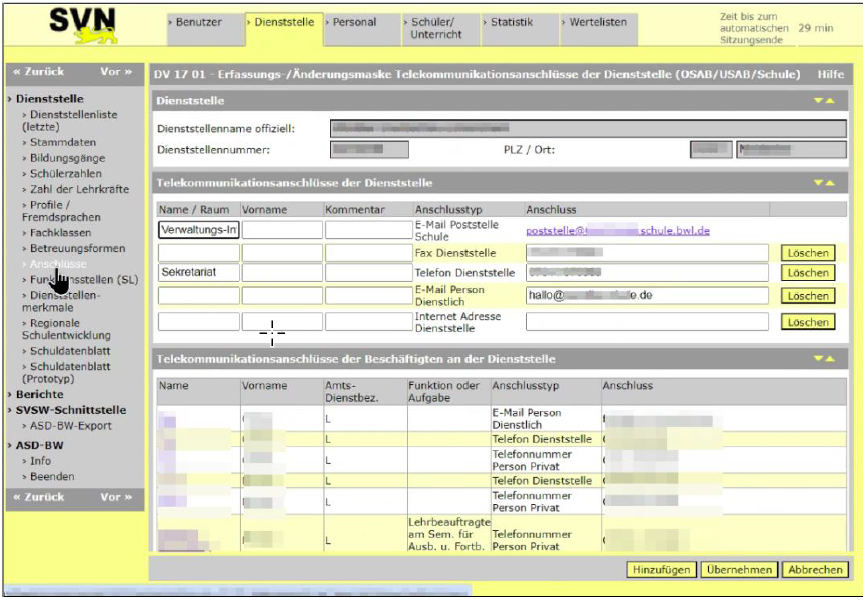Click the Hinzufügen button
The image size is (867, 602).
661,569
